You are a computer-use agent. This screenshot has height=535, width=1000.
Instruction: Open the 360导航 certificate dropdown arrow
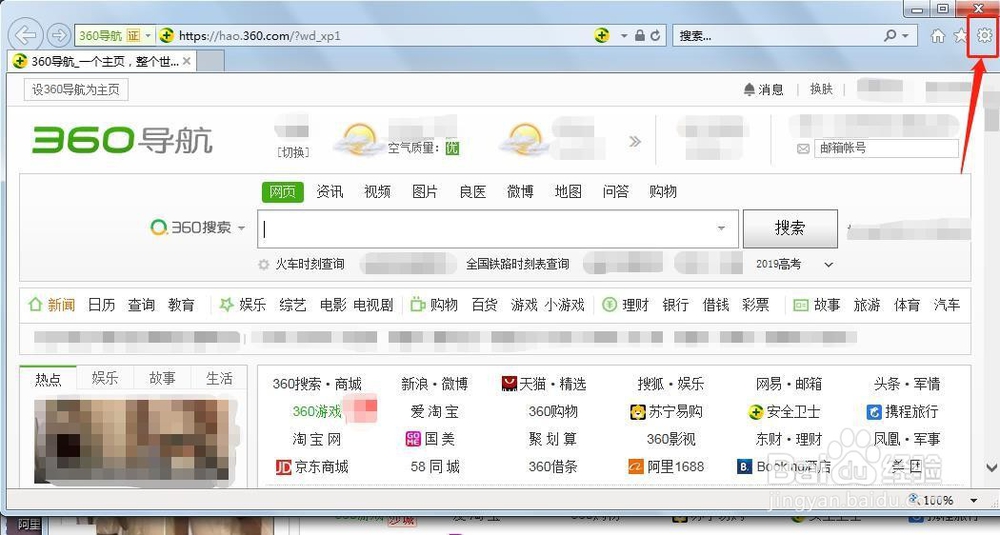point(148,36)
